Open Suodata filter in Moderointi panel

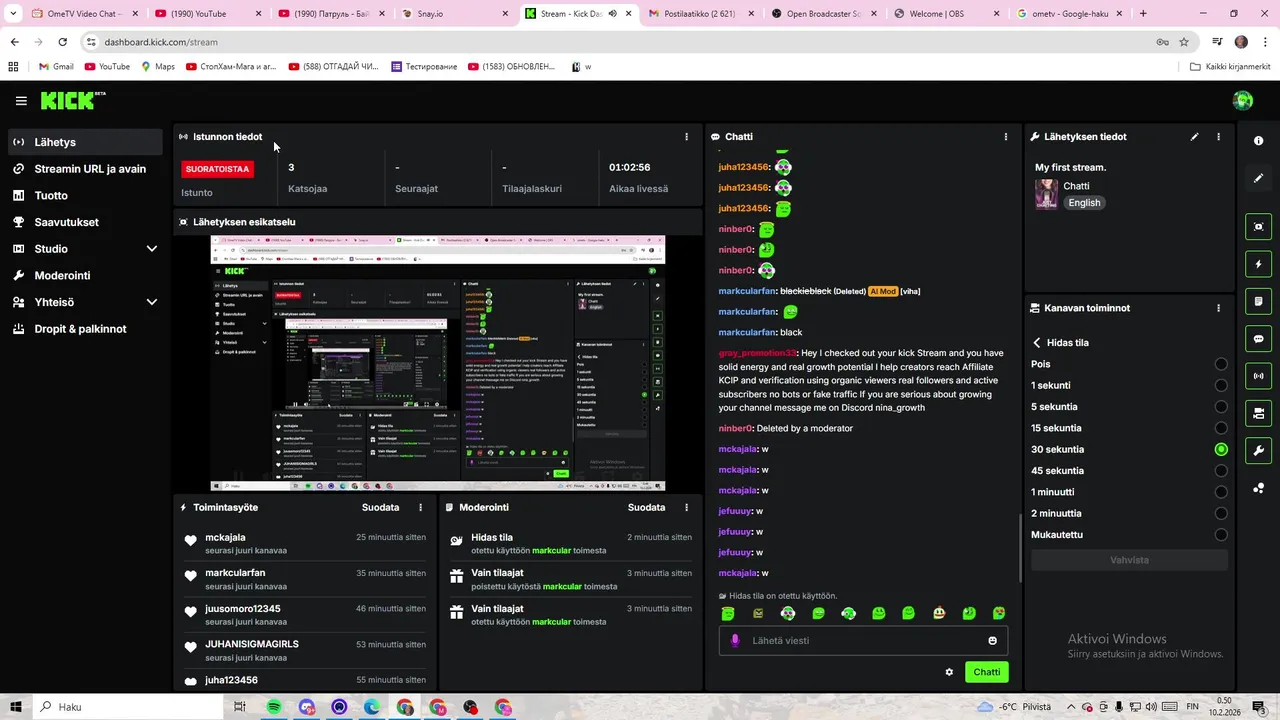click(x=646, y=507)
